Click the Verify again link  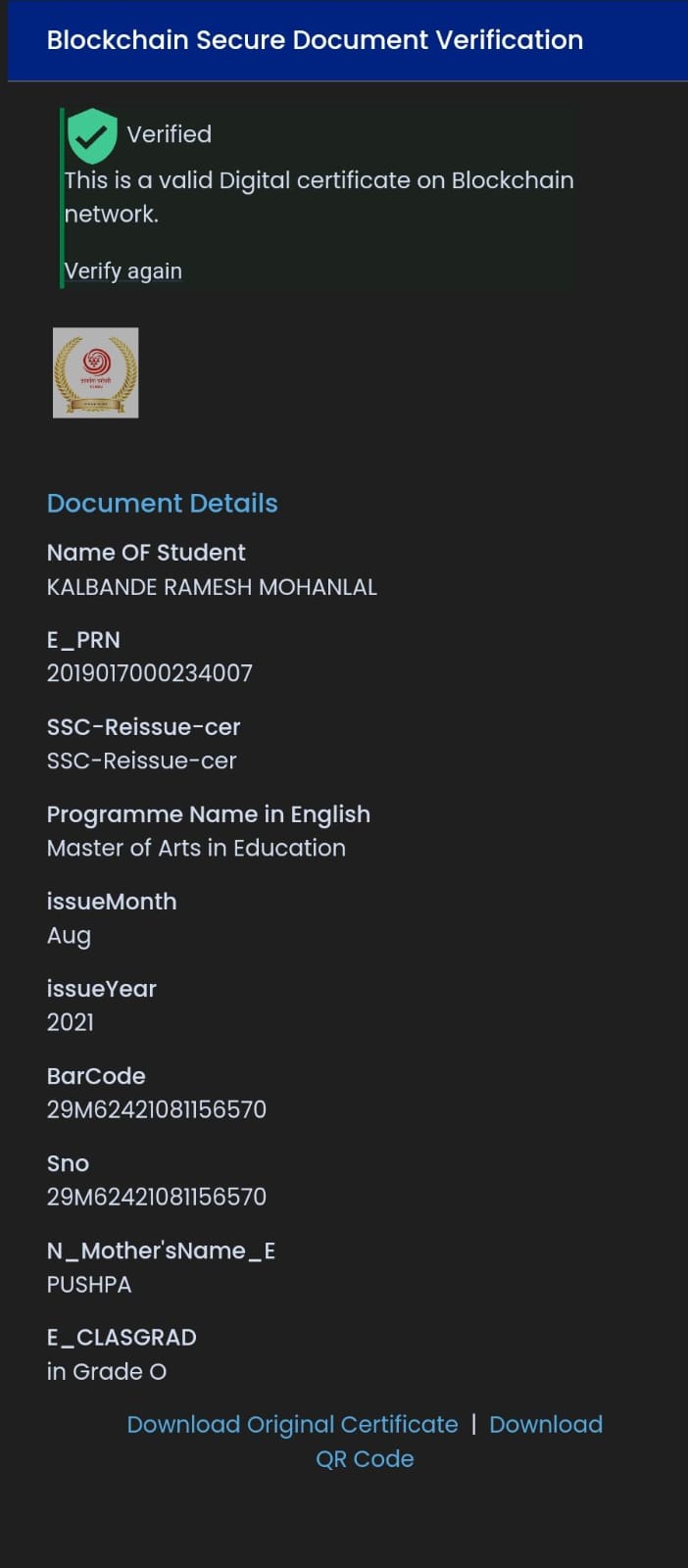123,271
